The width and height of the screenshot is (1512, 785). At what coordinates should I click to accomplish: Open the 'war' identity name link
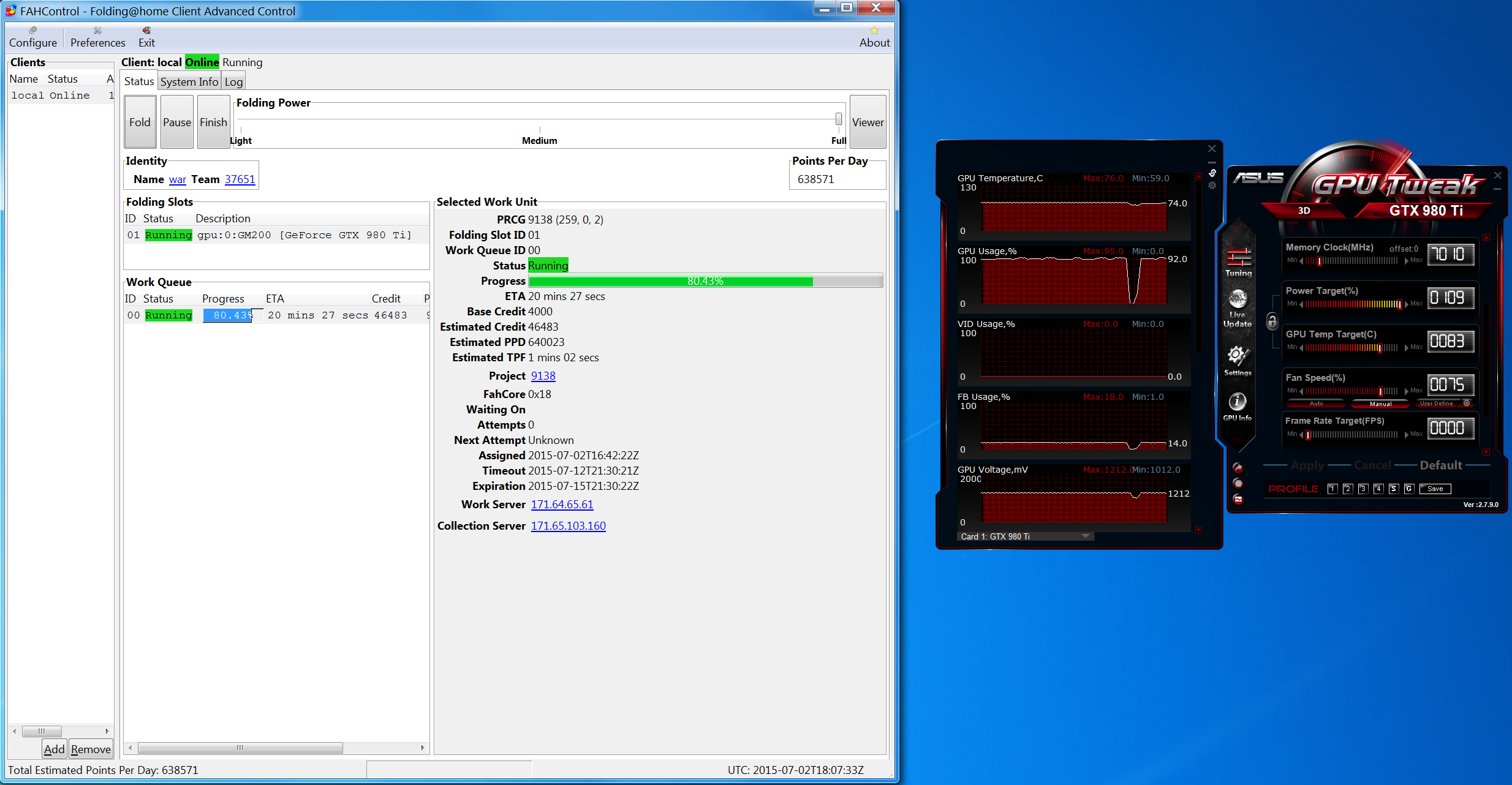(x=178, y=179)
